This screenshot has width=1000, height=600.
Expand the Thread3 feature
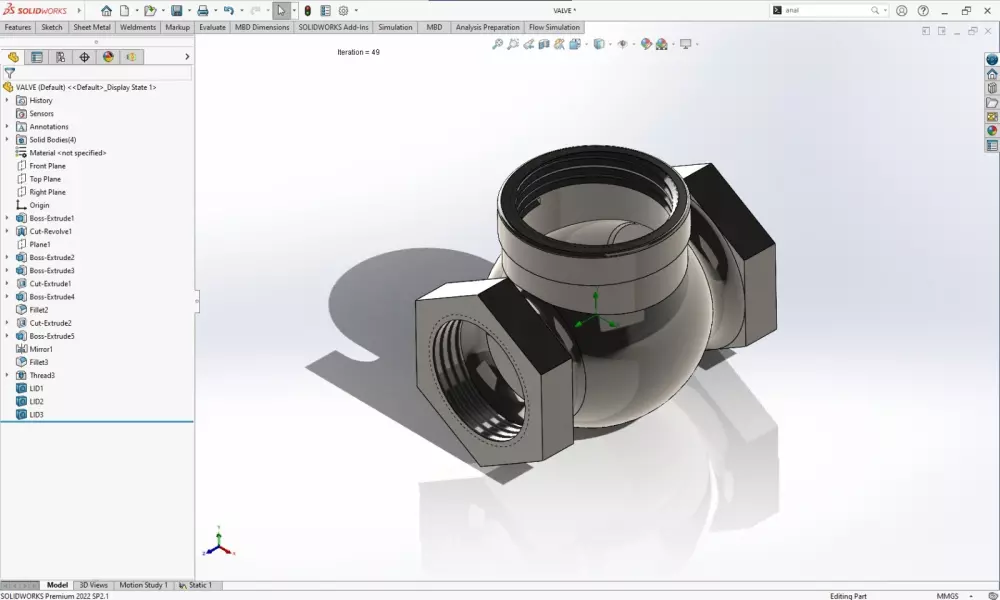8,375
